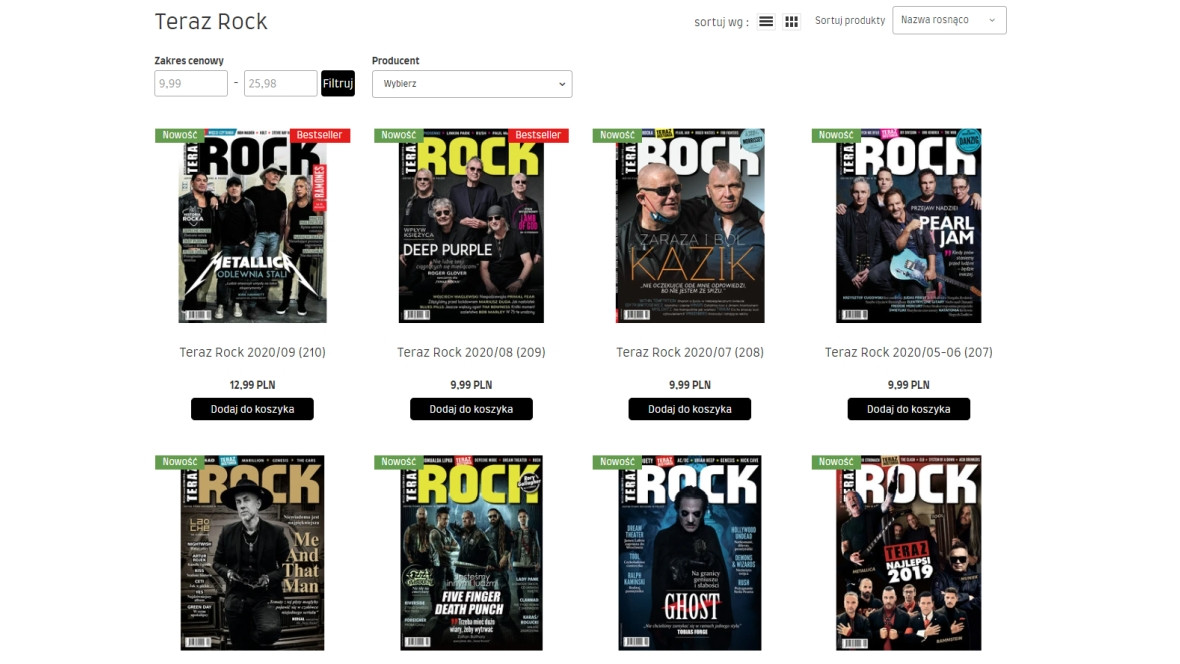Open the Kazik cover thumbnail
Screen dimensions: 1180x664
(689, 226)
